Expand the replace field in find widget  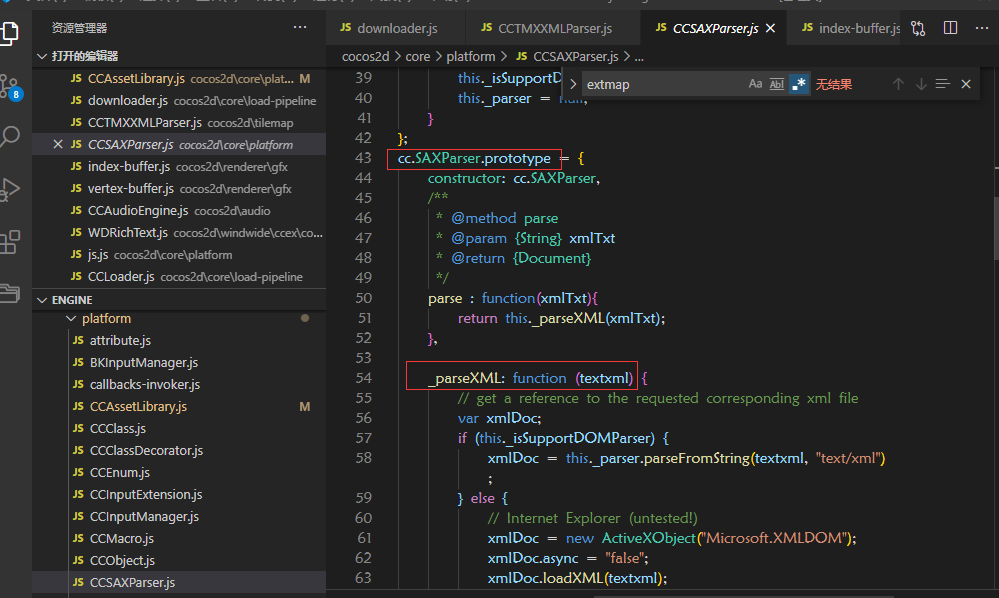point(573,84)
